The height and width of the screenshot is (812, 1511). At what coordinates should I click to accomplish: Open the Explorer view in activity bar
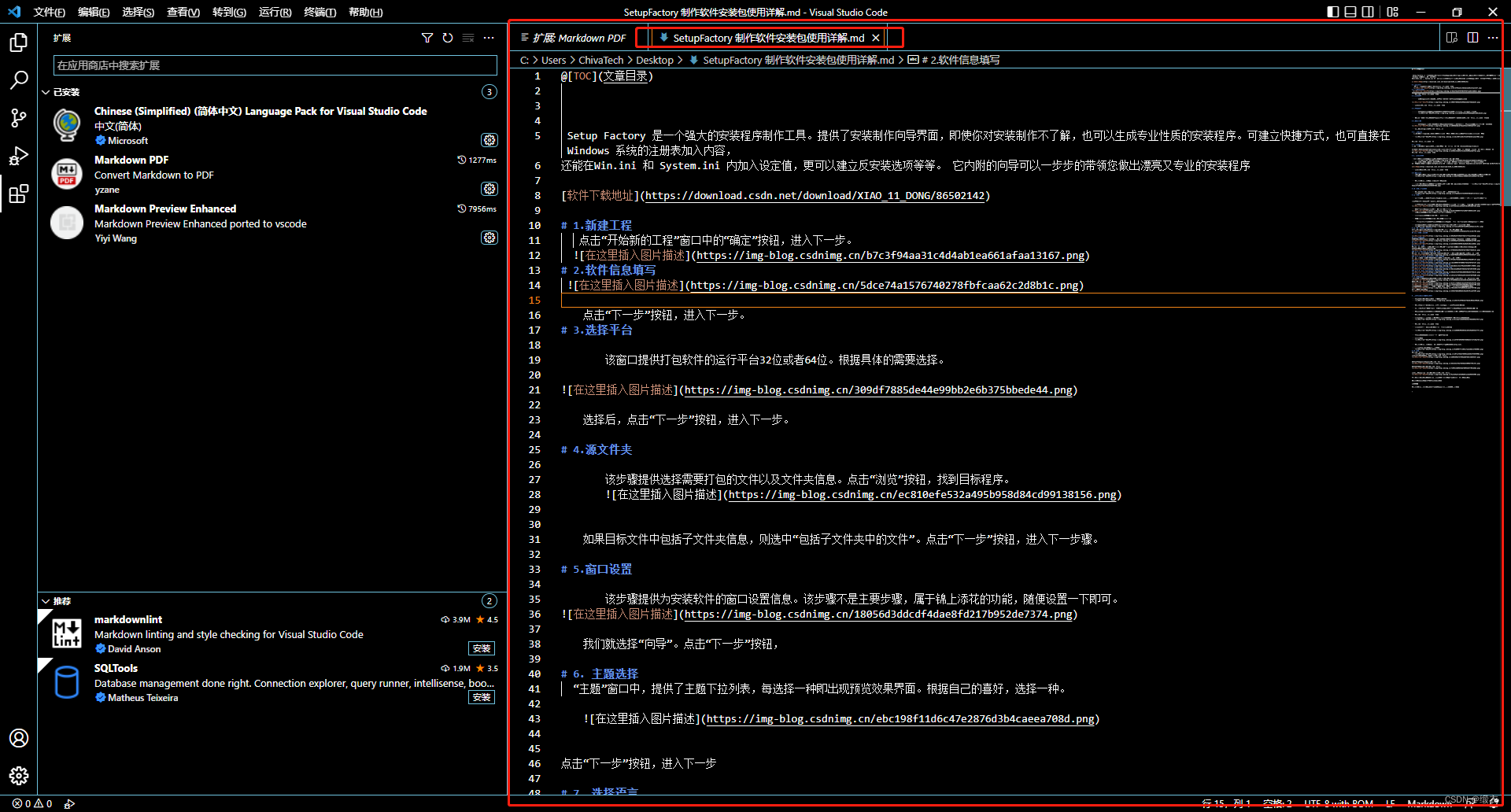[19, 42]
